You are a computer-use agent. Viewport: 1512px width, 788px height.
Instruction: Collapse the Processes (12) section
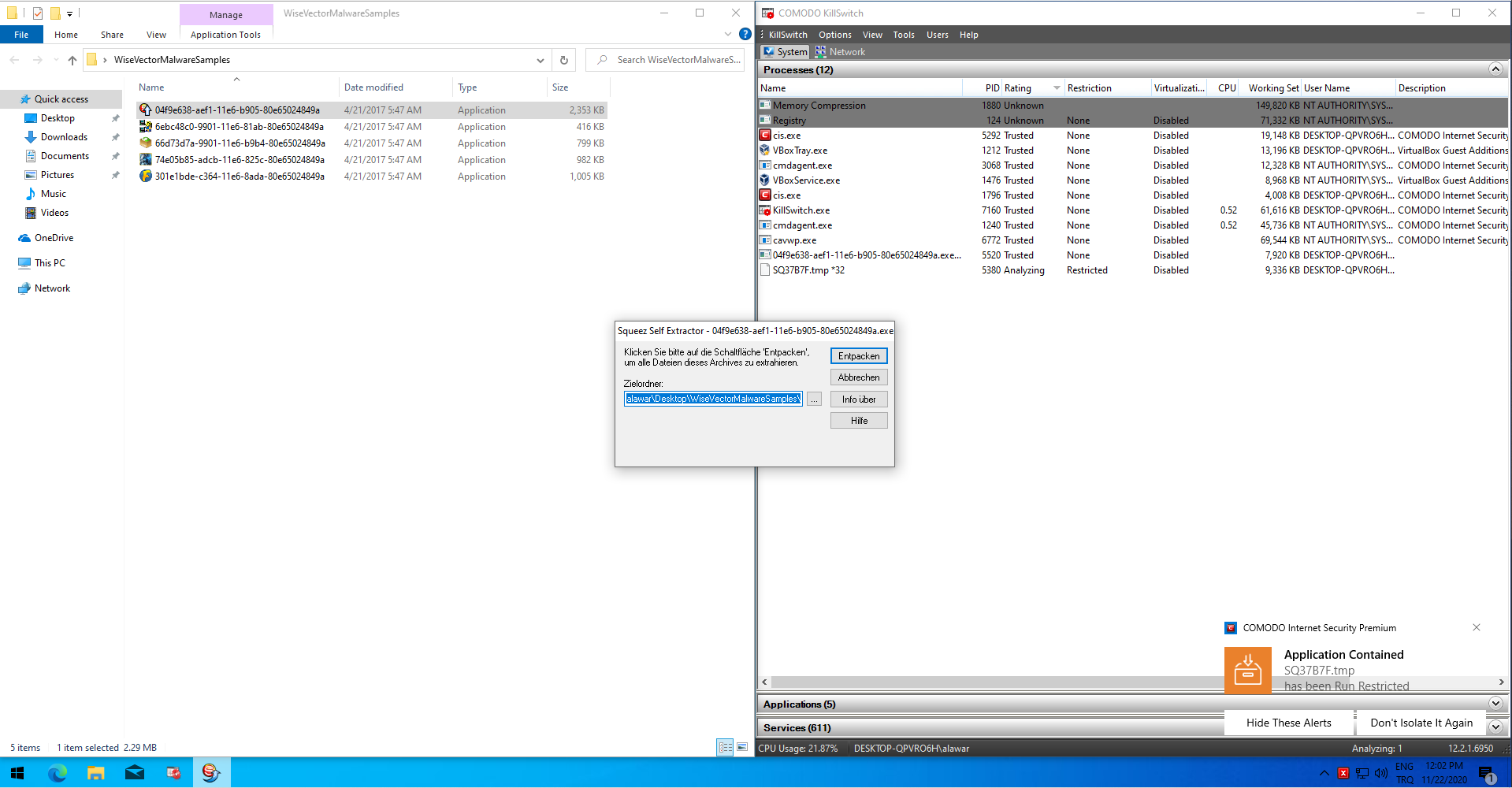tap(1495, 69)
